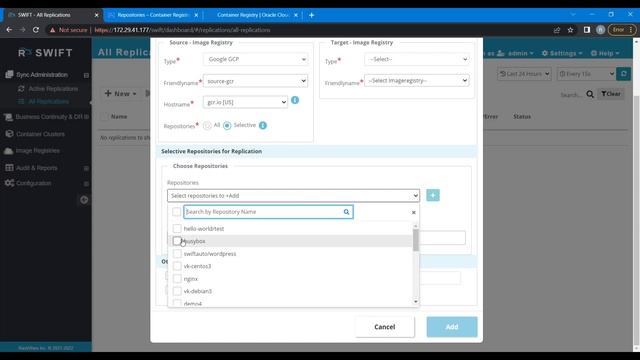This screenshot has width=640, height=360.
Task: Click the browser profile avatar
Action: 600,30
